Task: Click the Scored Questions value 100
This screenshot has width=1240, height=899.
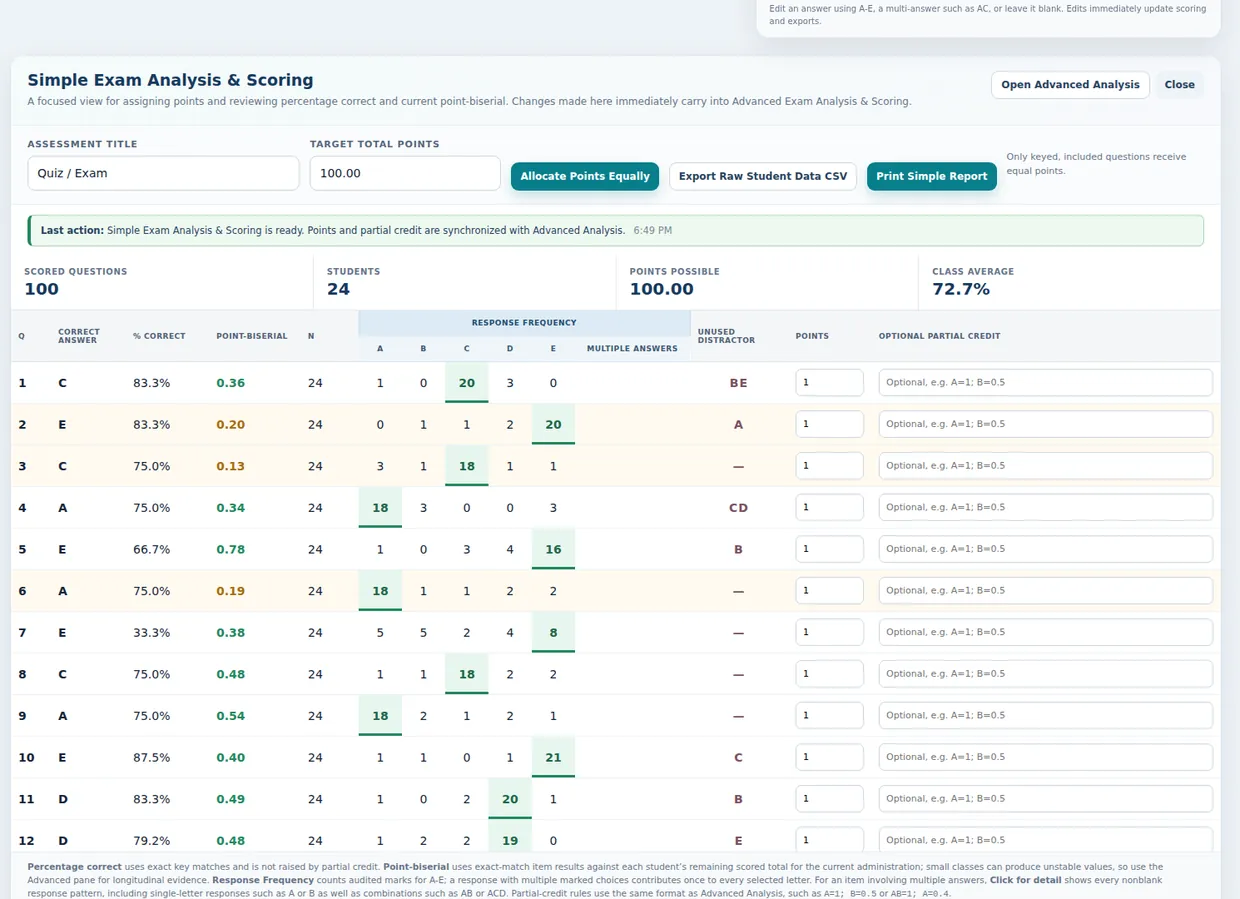Action: 41,289
